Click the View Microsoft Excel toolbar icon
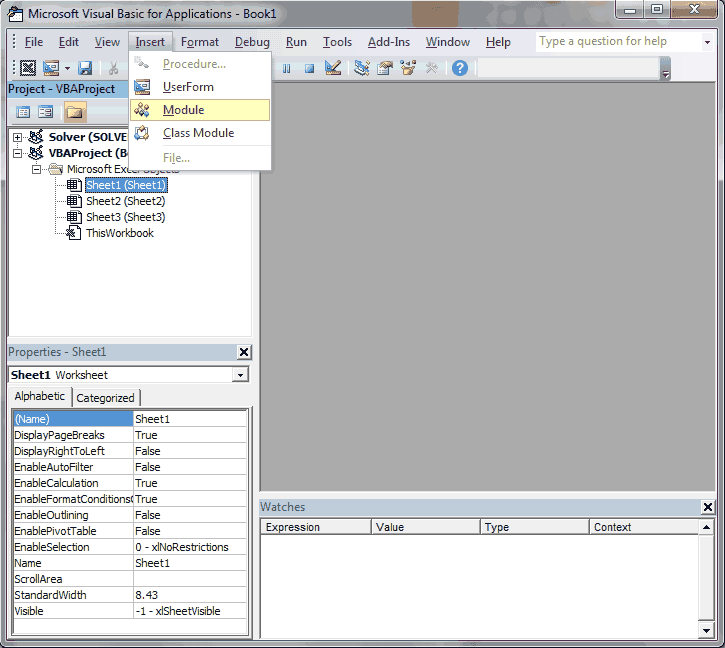Image resolution: width=725 pixels, height=648 pixels. click(28, 68)
